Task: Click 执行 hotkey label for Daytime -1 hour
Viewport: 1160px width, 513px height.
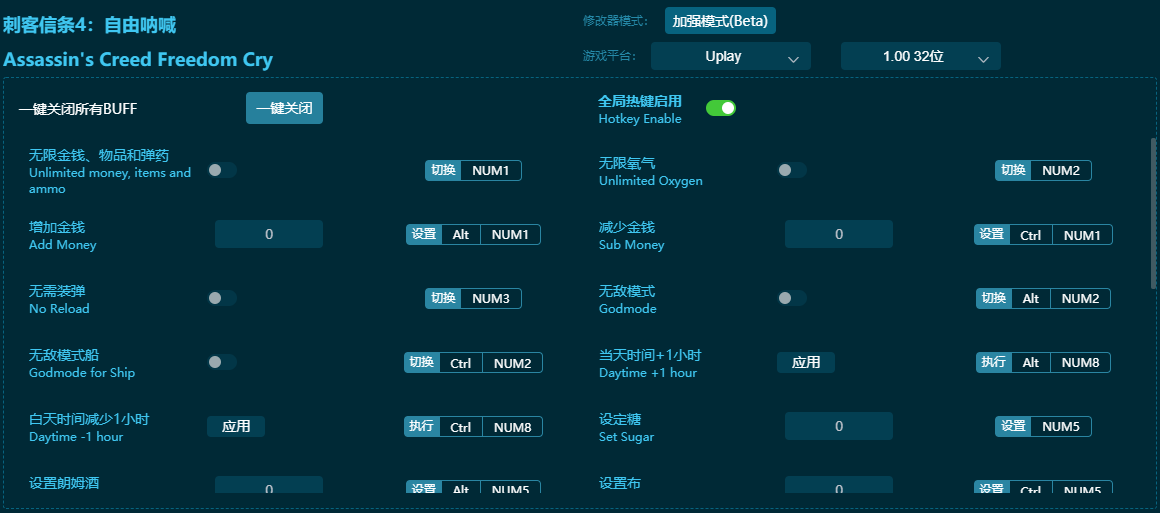Action: tap(422, 426)
